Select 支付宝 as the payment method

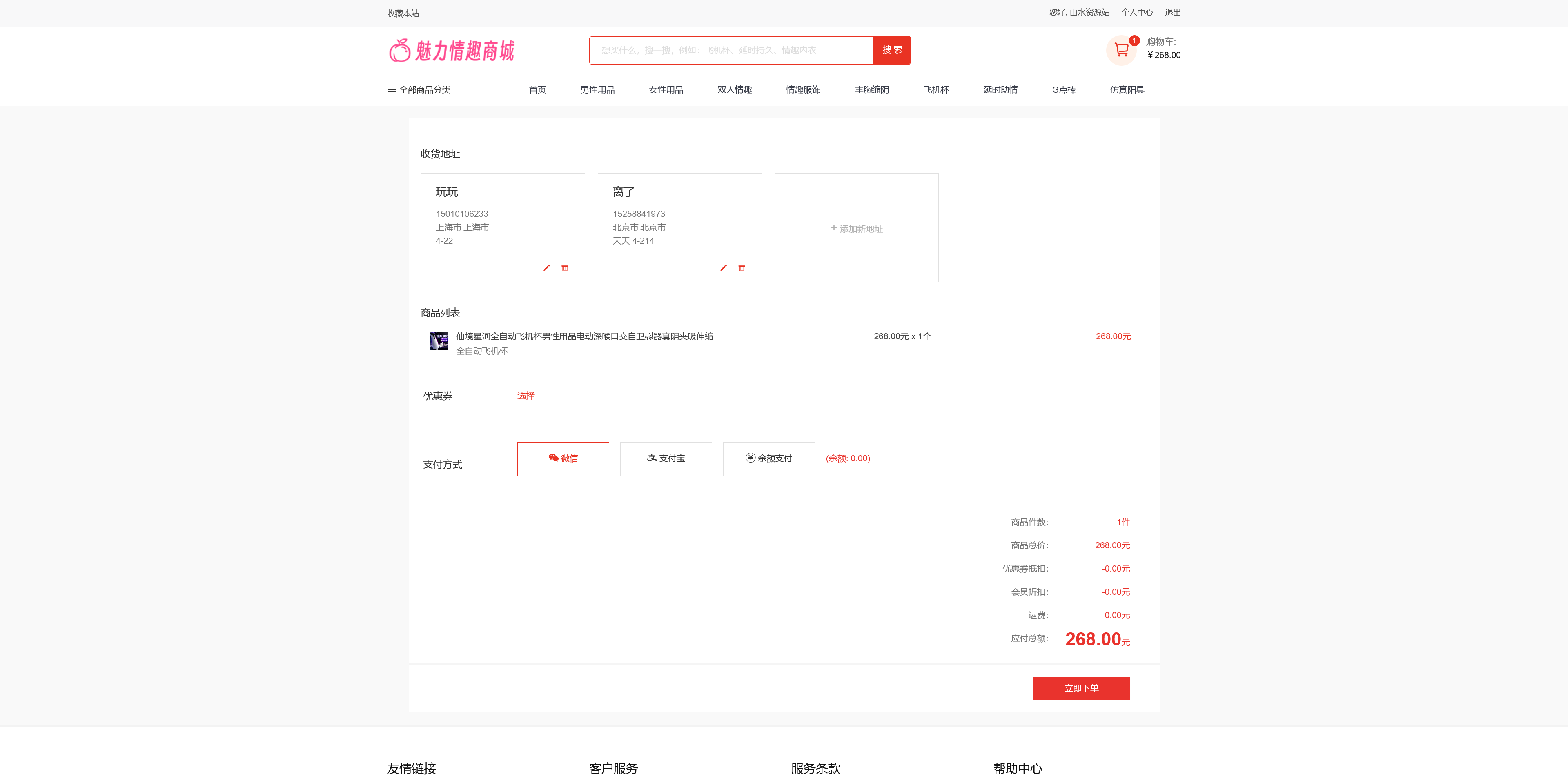tap(666, 458)
